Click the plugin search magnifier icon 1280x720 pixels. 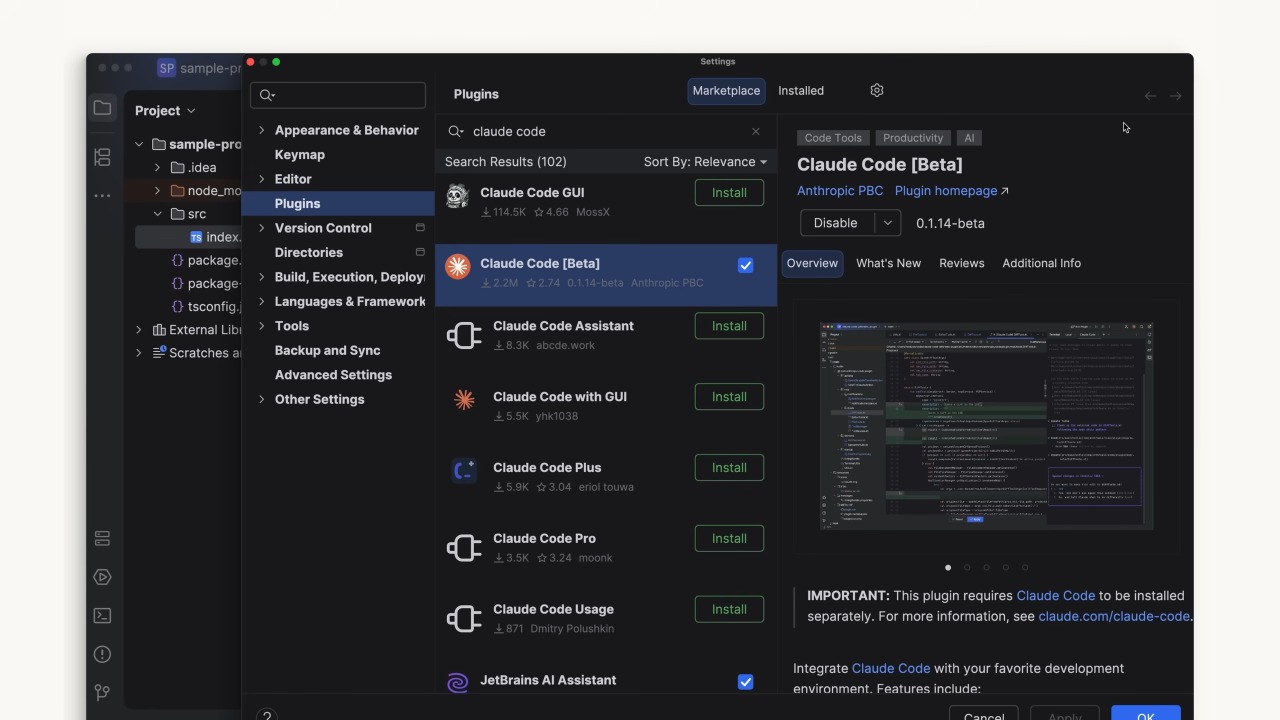tap(455, 131)
